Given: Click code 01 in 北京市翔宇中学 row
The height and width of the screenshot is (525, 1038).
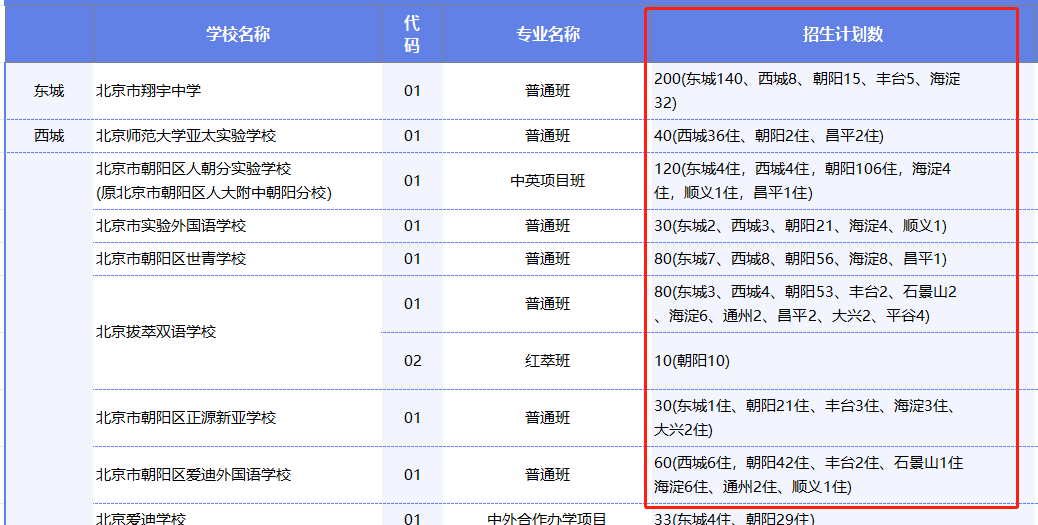Looking at the screenshot, I should [x=412, y=91].
